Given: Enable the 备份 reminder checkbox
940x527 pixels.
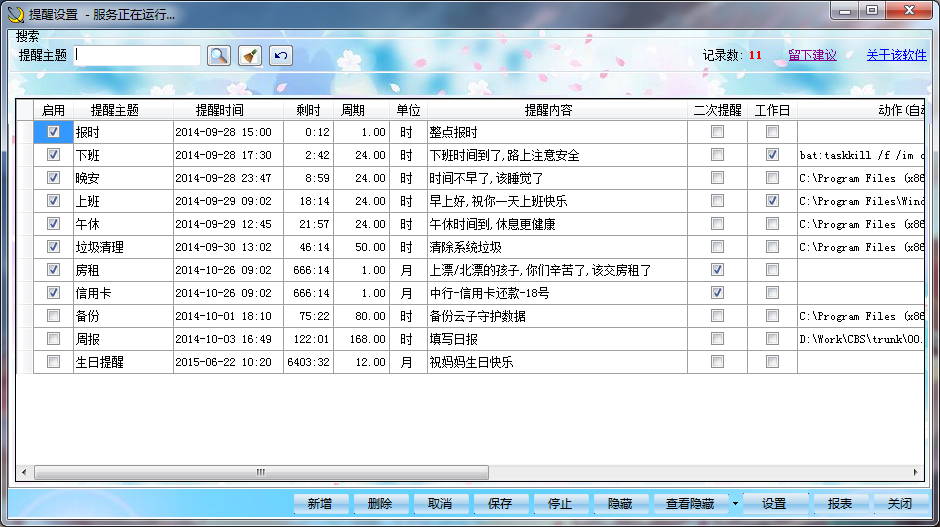Looking at the screenshot, I should coord(54,316).
